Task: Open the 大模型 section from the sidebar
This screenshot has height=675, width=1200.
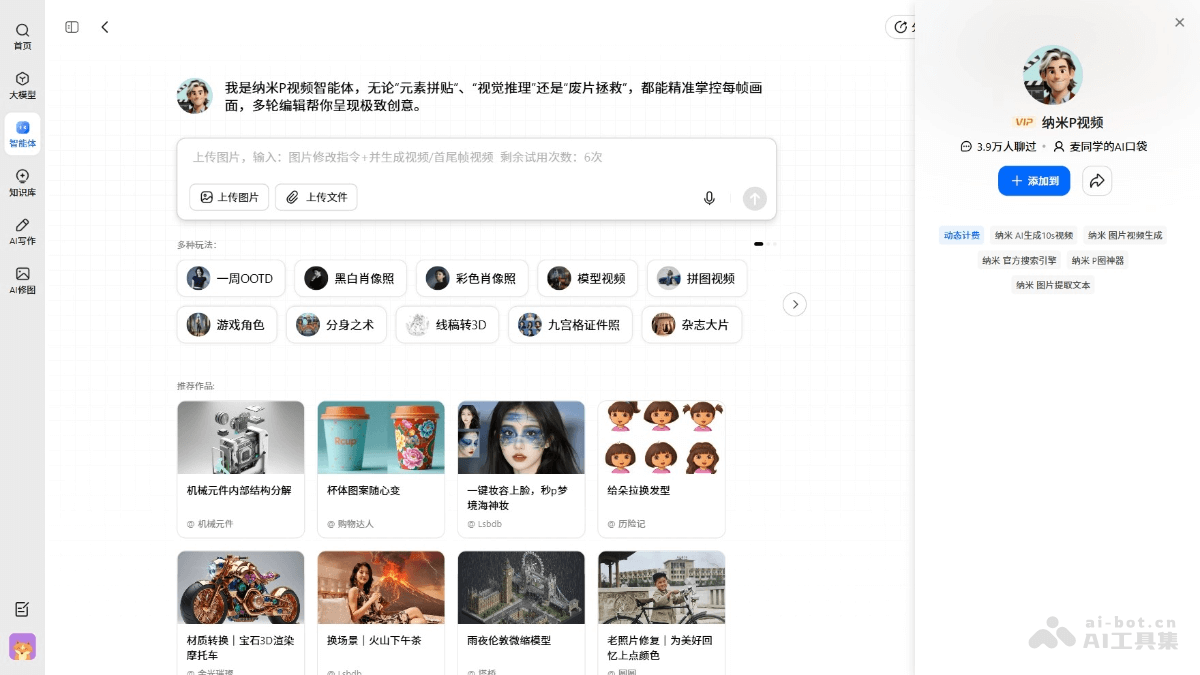Action: (22, 85)
